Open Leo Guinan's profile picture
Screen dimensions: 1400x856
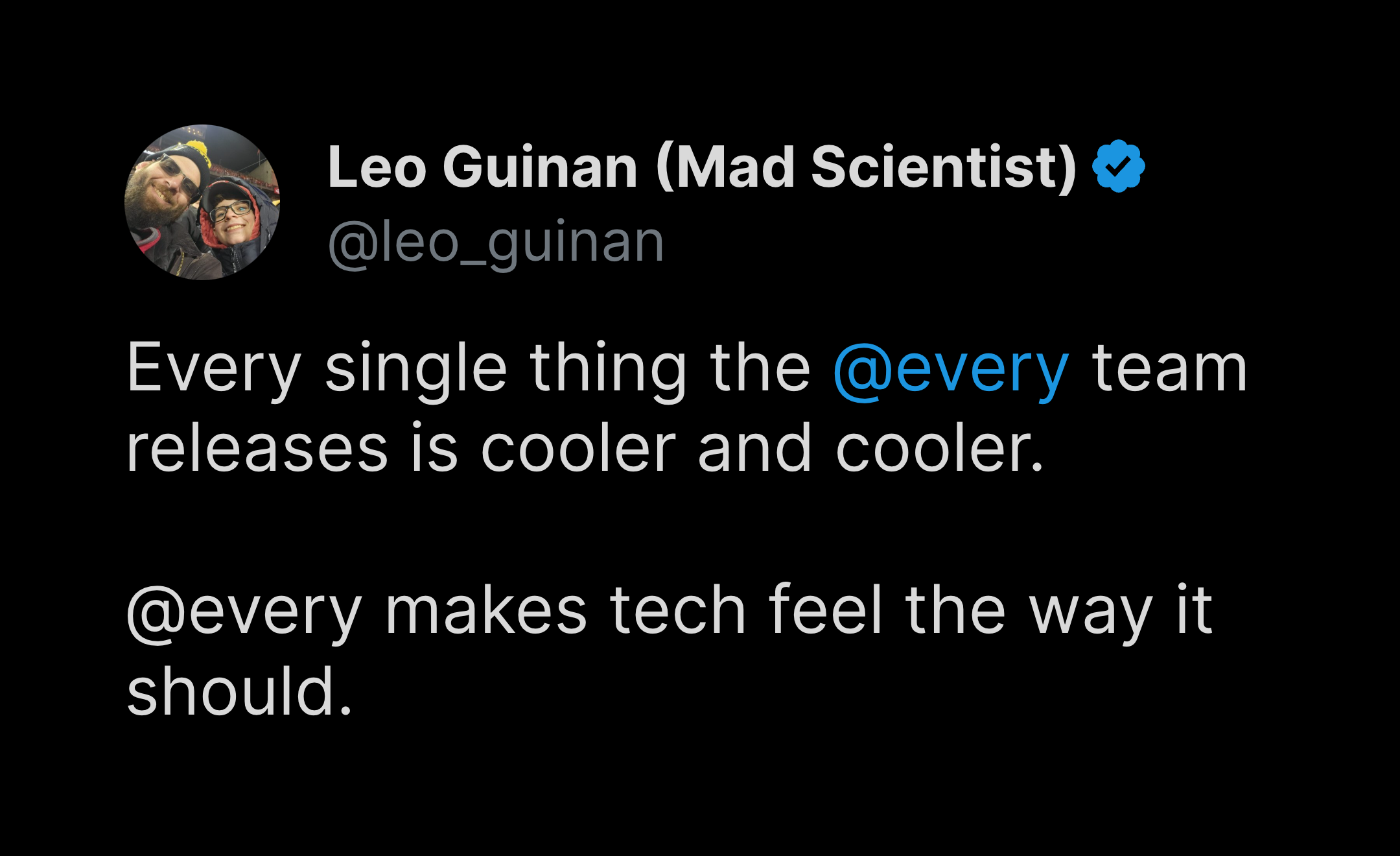[202, 202]
